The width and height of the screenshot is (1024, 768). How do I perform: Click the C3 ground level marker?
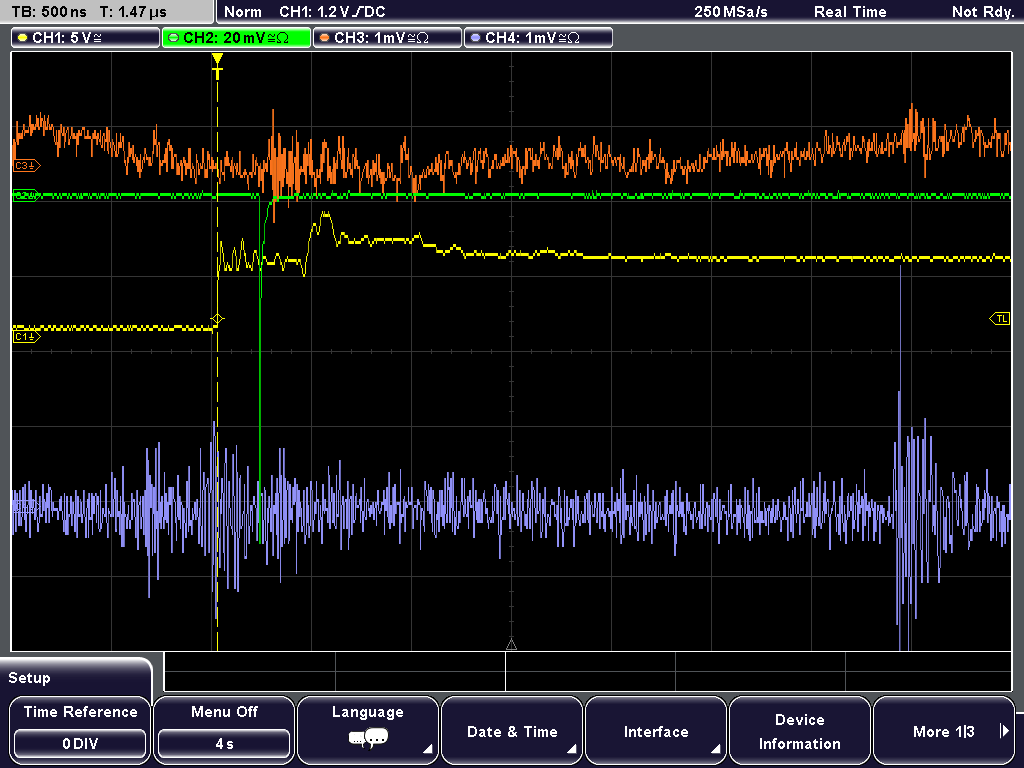(x=27, y=166)
